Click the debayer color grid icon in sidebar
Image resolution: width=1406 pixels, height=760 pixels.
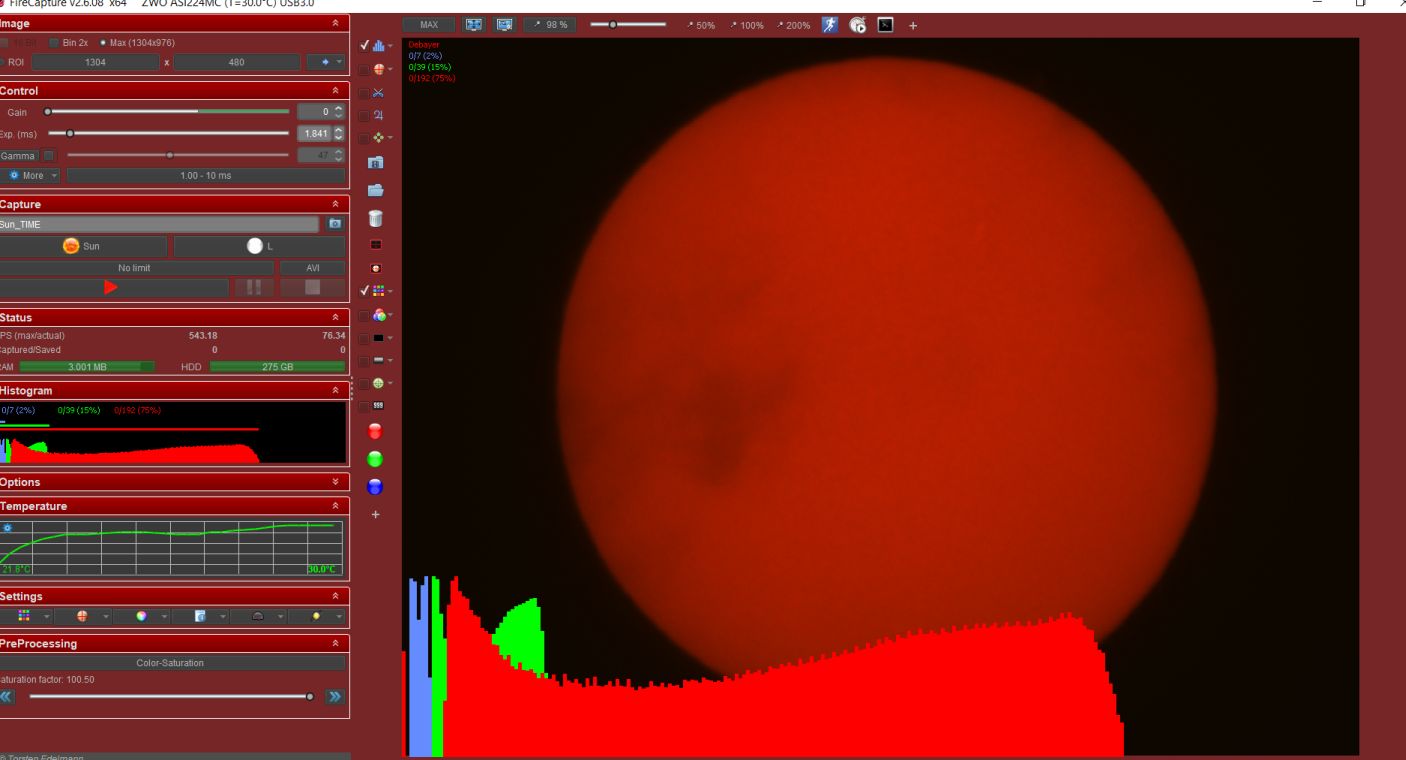tap(378, 291)
